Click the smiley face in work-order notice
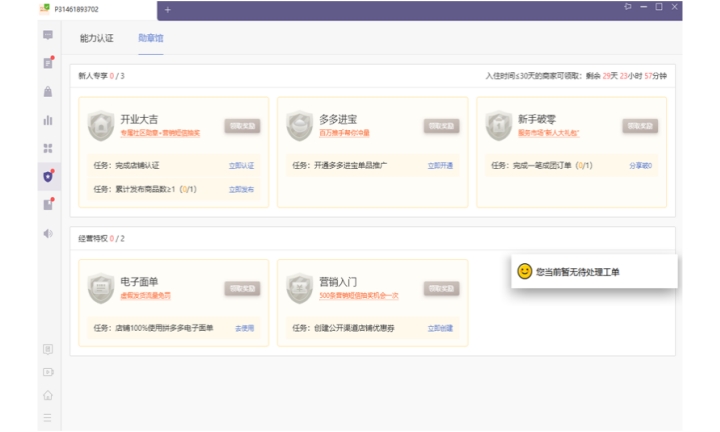 524,271
